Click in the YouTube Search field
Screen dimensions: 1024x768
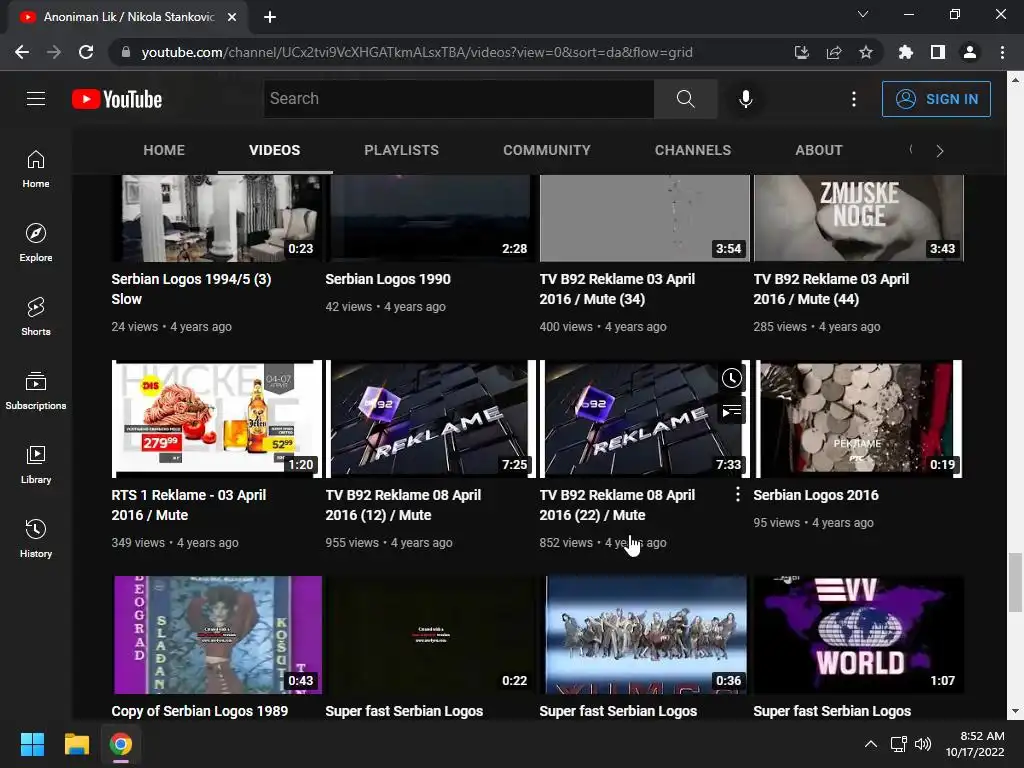tap(458, 99)
